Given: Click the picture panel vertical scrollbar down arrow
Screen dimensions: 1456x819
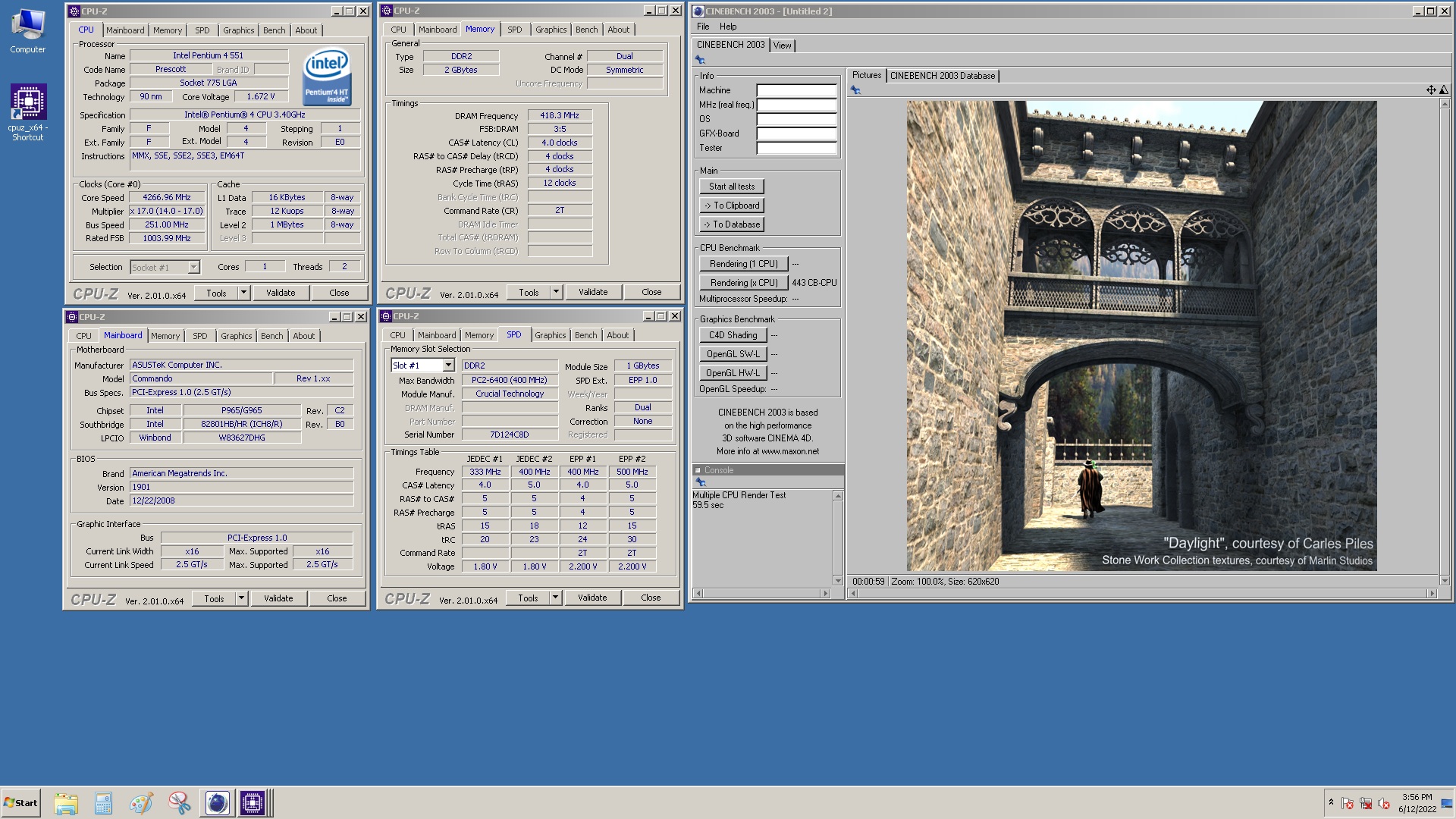Looking at the screenshot, I should [x=1444, y=581].
